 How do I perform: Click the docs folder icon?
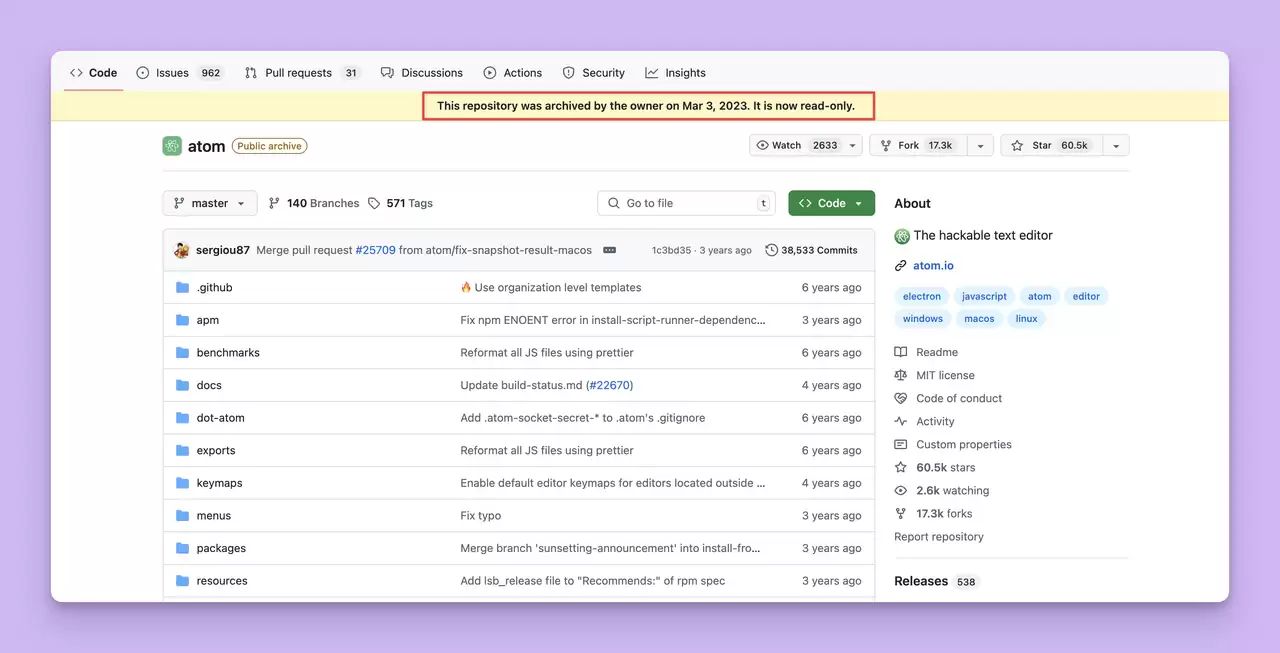pos(182,385)
